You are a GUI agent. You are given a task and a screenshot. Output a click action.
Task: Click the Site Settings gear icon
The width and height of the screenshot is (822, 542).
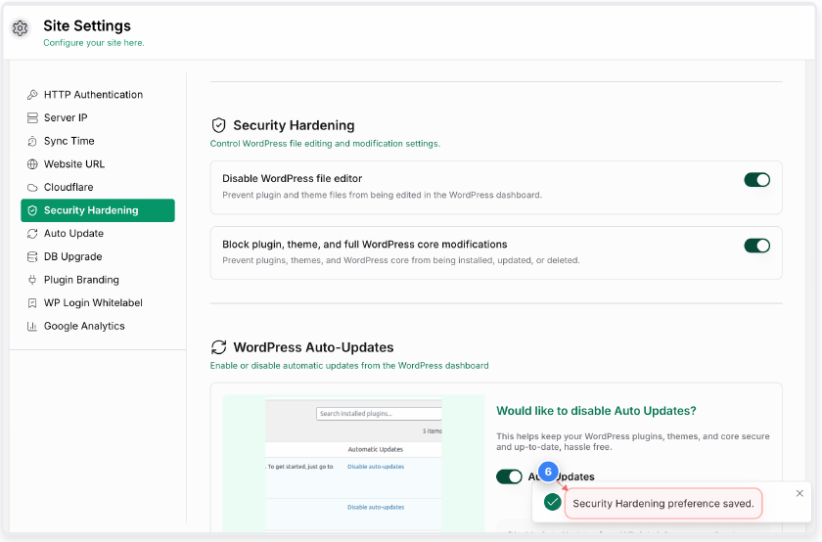point(20,28)
